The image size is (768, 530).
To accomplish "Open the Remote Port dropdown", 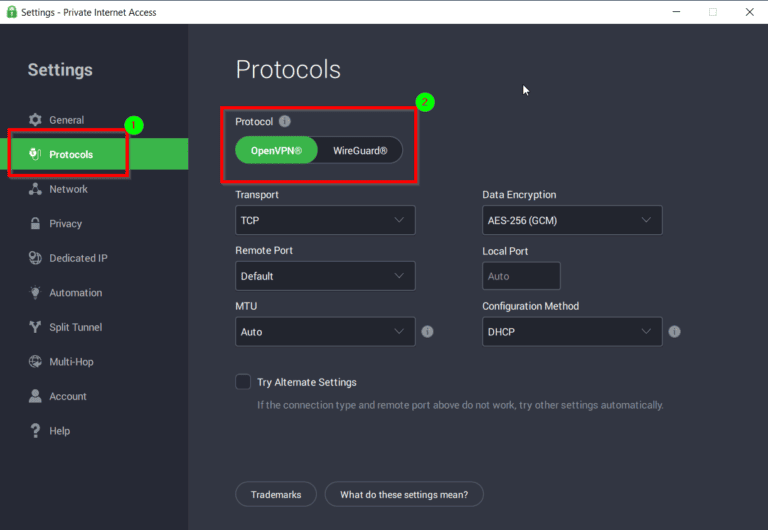I will coord(325,276).
